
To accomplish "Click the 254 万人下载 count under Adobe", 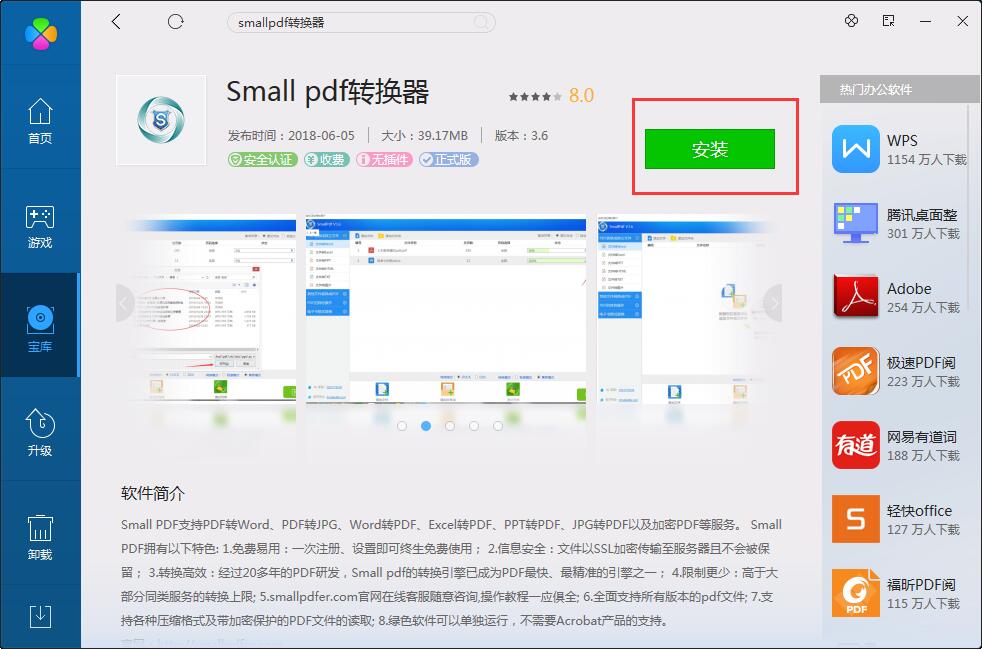I will pos(923,308).
